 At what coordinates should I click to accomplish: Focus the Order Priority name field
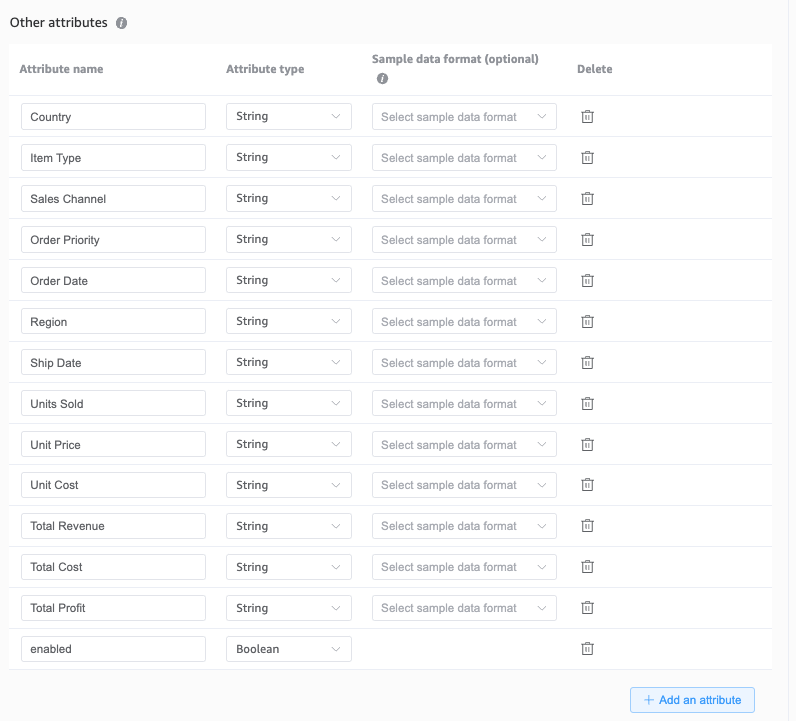(x=113, y=240)
